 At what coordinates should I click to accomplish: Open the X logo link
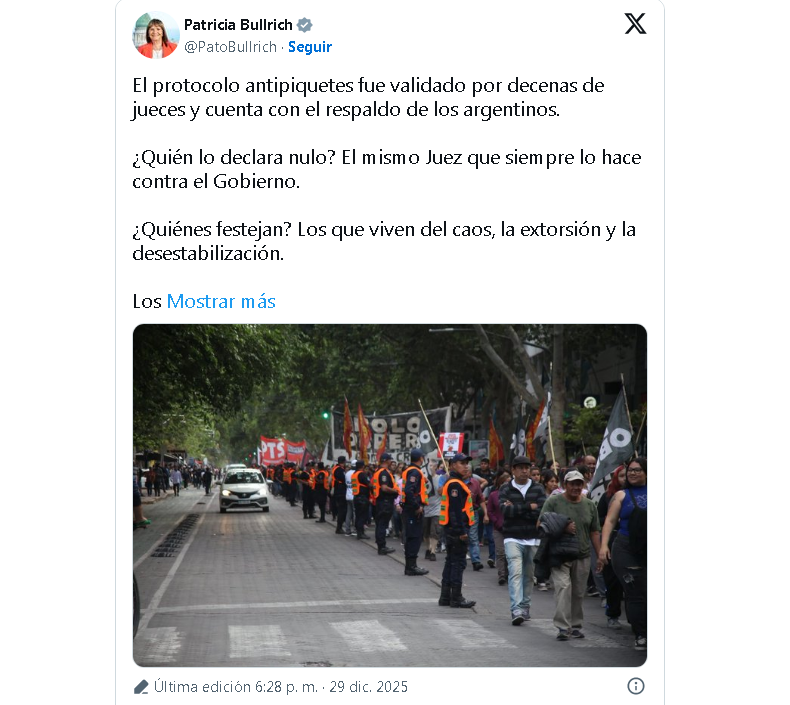tap(635, 24)
